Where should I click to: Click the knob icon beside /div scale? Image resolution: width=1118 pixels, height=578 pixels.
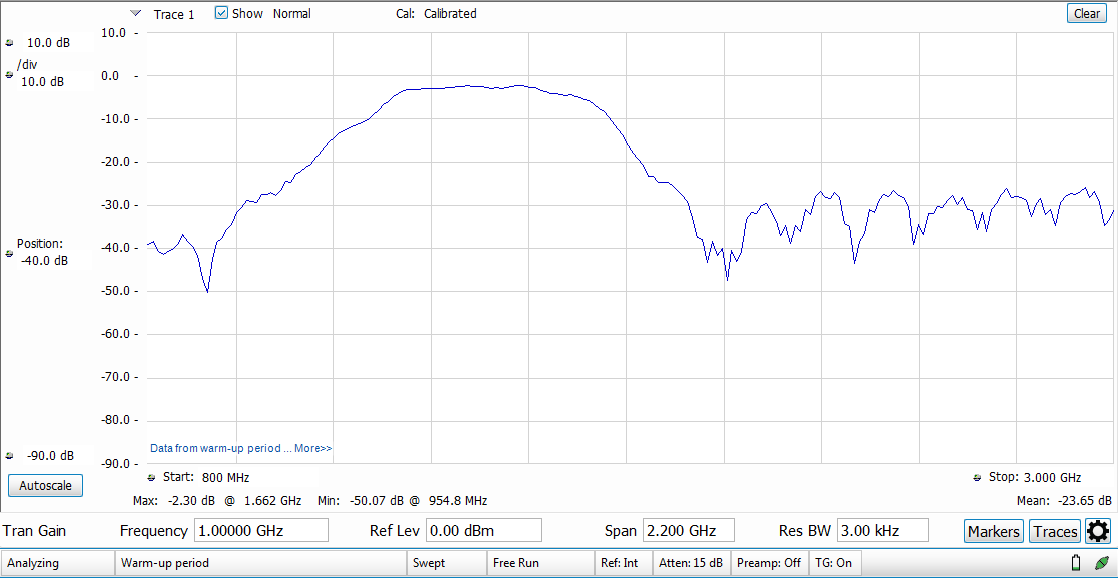10,74
